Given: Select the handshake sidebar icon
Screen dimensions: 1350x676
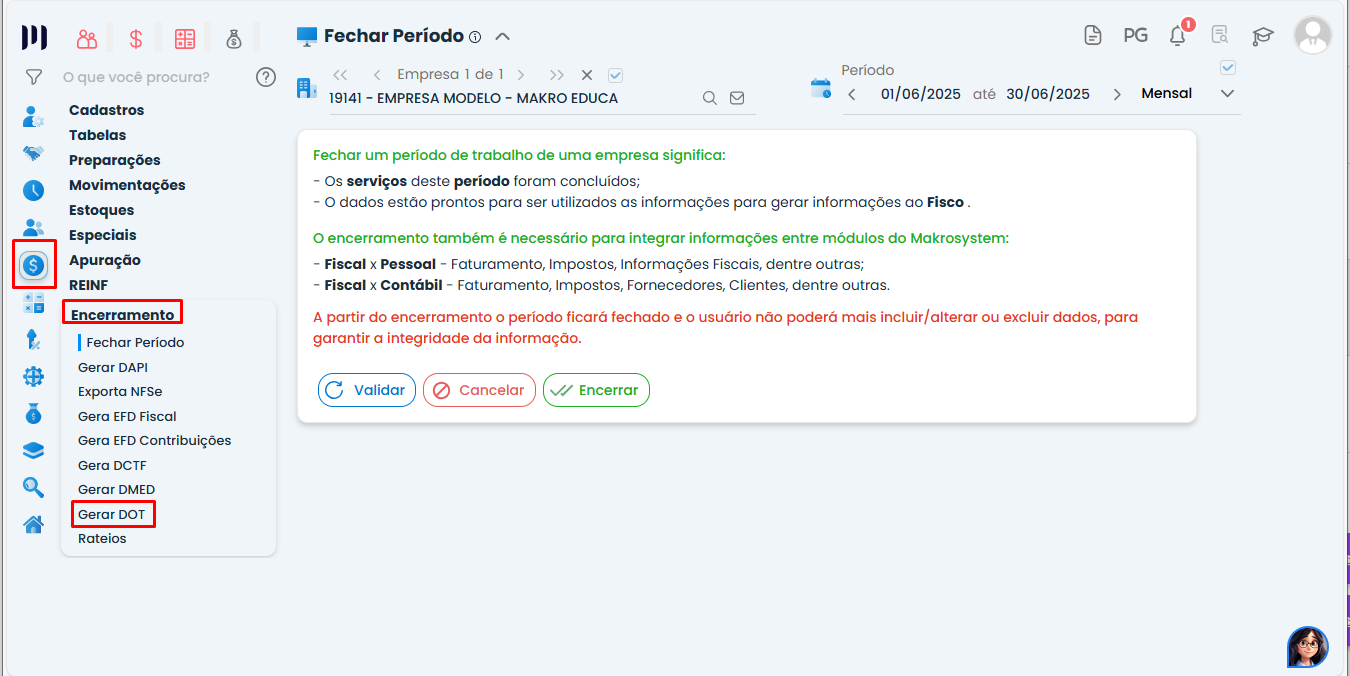Looking at the screenshot, I should tap(33, 153).
